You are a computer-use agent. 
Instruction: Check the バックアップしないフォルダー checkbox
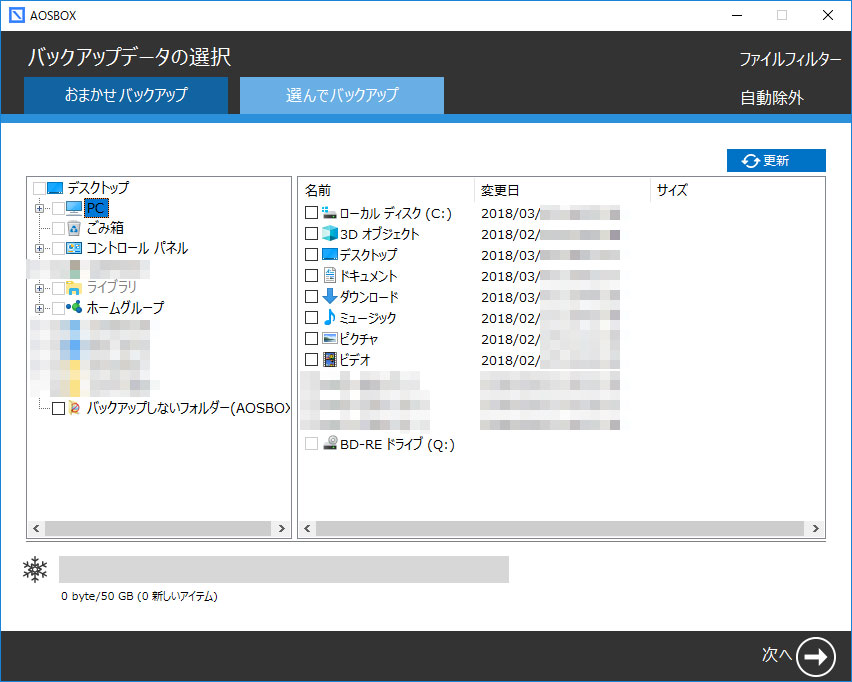(x=58, y=408)
